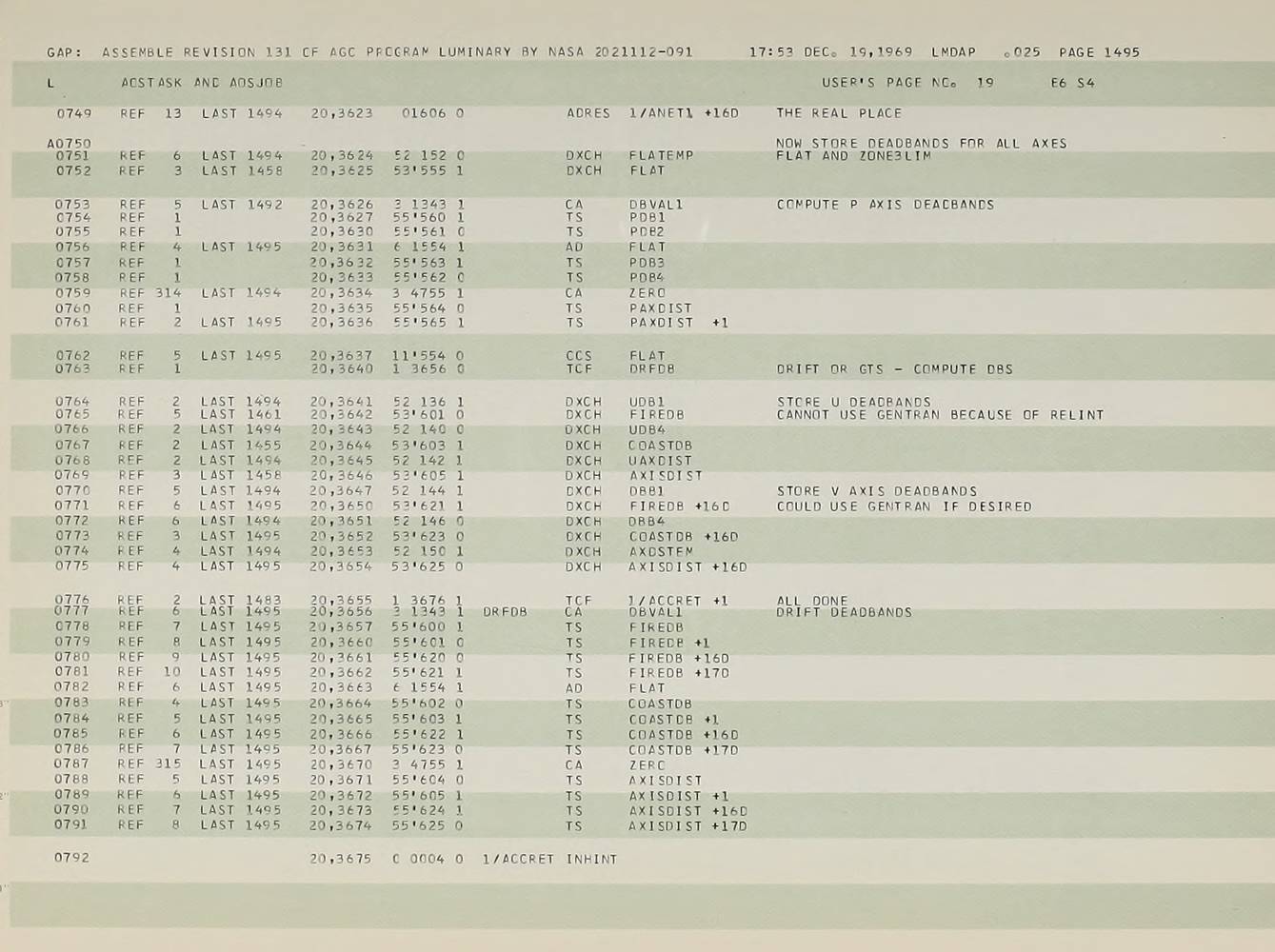Click the "COASTDB +17D" operand
This screenshot has width=1275, height=952.
pos(684,750)
